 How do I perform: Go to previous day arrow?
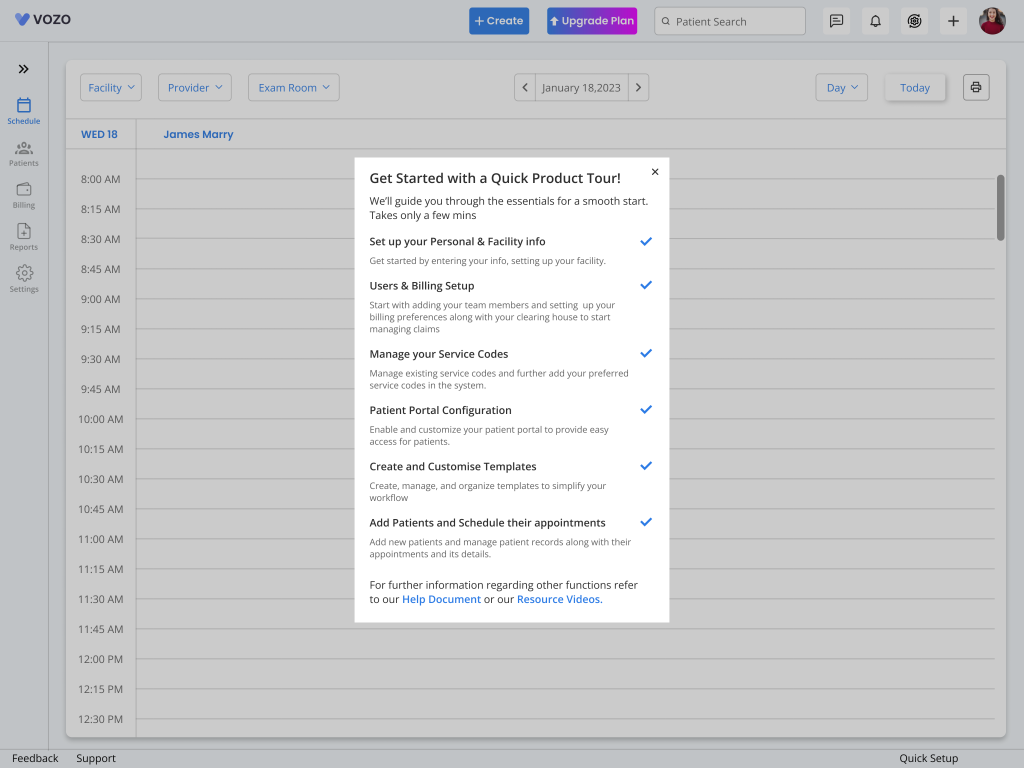(525, 88)
